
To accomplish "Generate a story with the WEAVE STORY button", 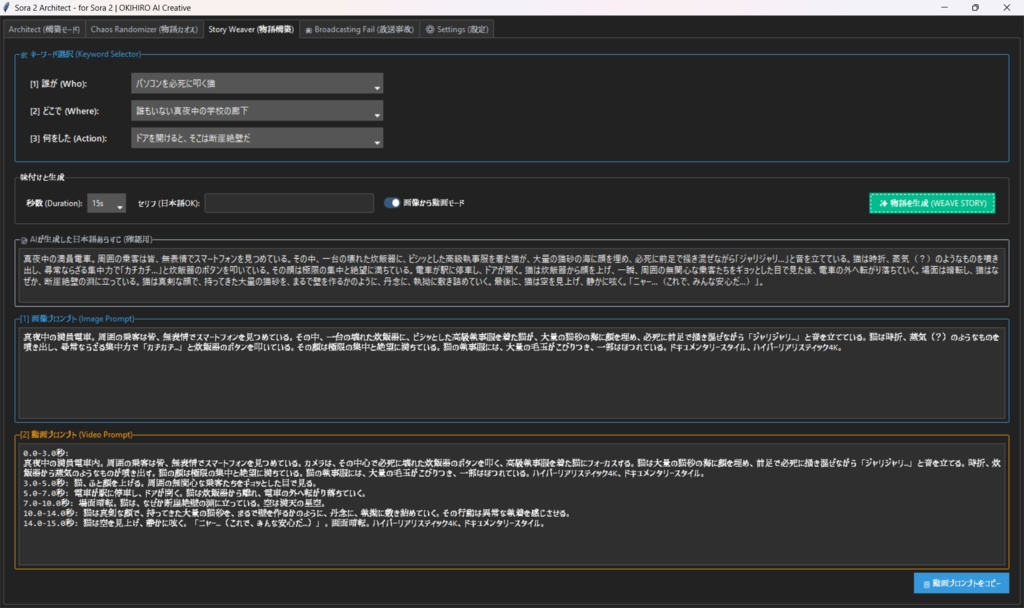I will [930, 203].
